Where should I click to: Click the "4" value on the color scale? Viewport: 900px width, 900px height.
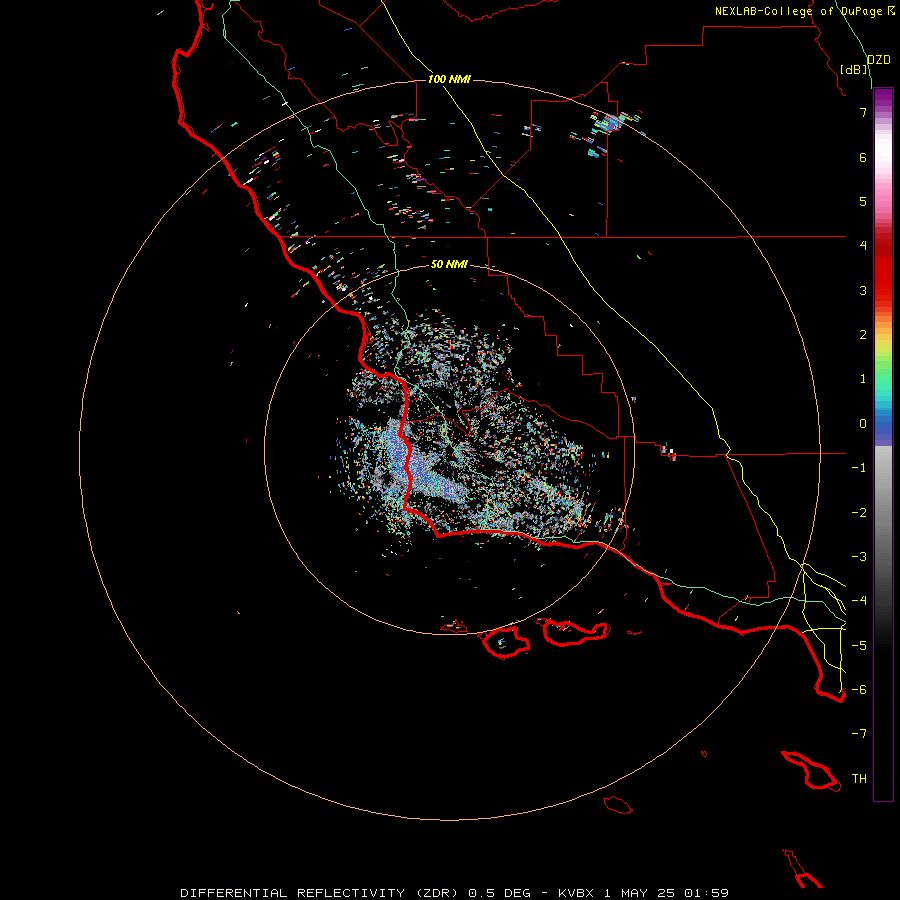point(863,246)
